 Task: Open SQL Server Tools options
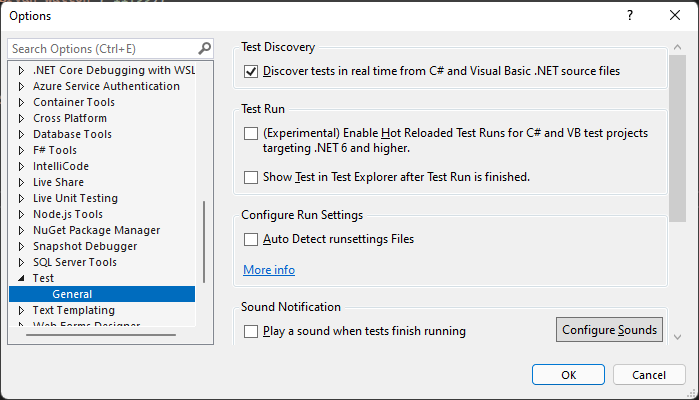click(x=74, y=262)
